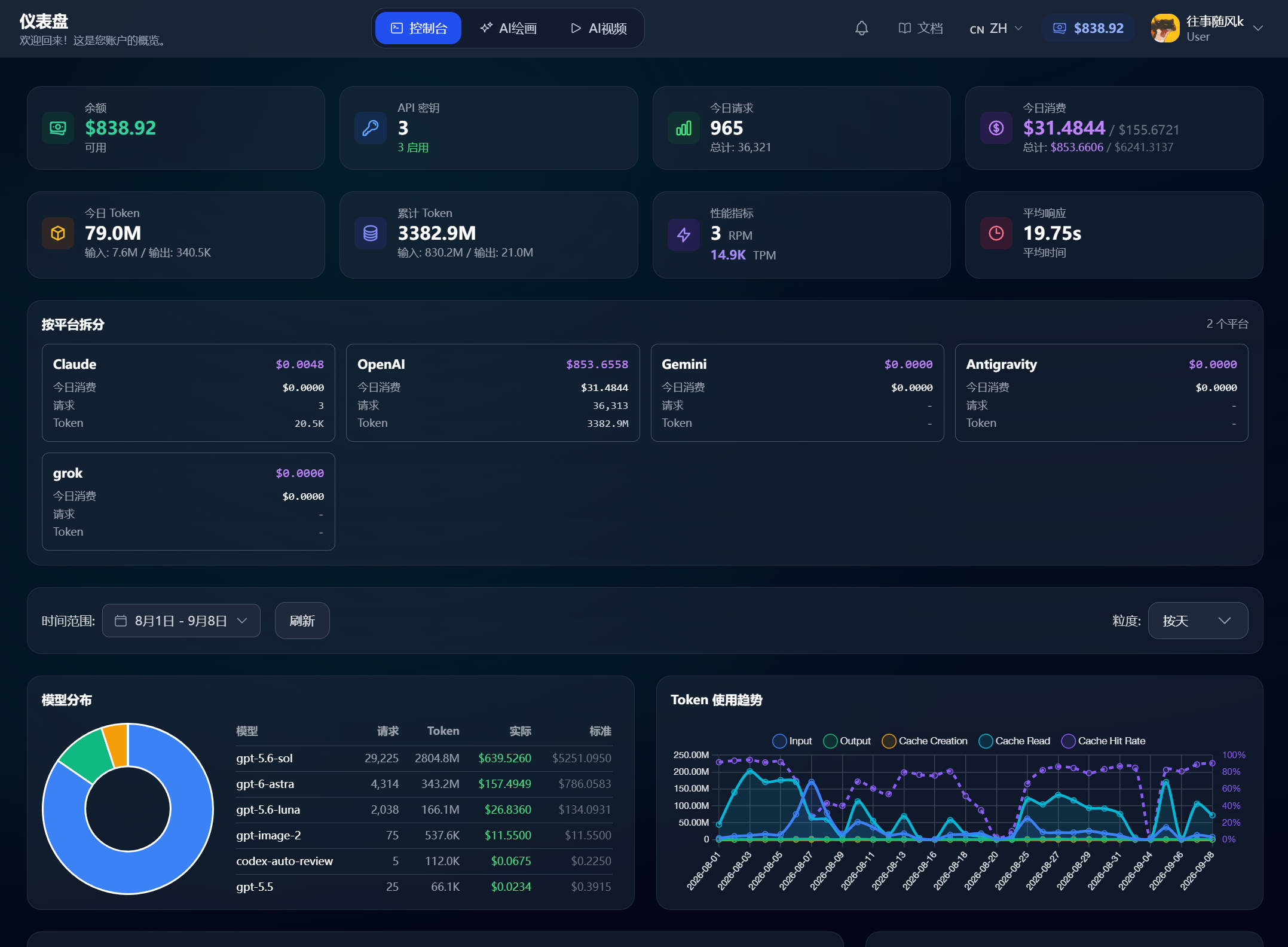This screenshot has height=947, width=1288.
Task: Click the gpt-5.6-sol model row
Action: (x=424, y=758)
